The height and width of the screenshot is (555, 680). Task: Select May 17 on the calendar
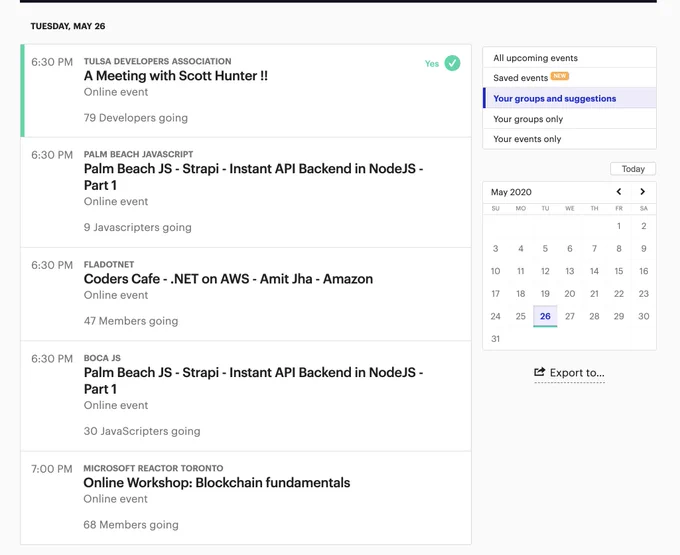point(495,294)
